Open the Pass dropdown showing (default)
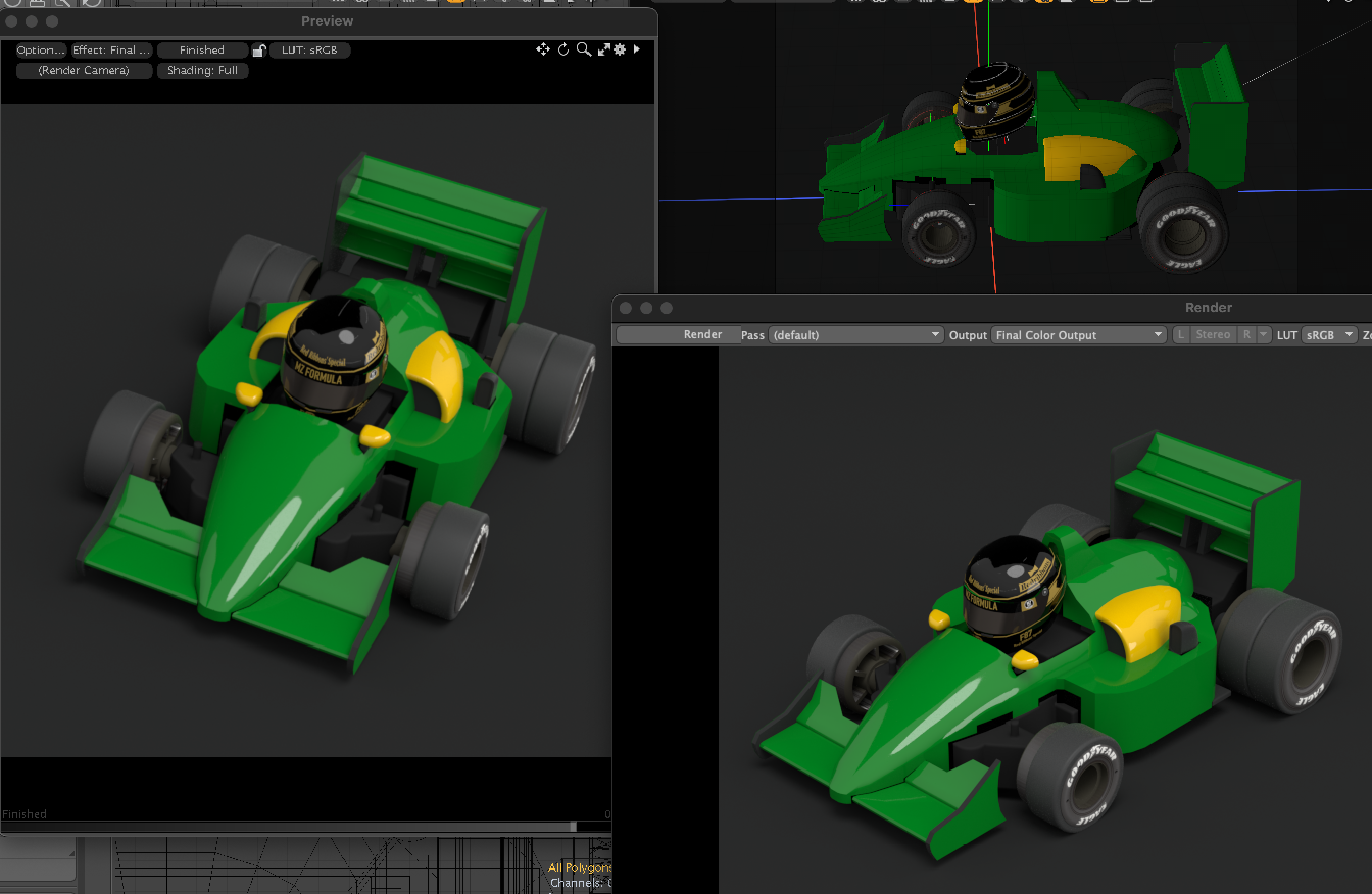The image size is (1372, 894). coord(855,334)
